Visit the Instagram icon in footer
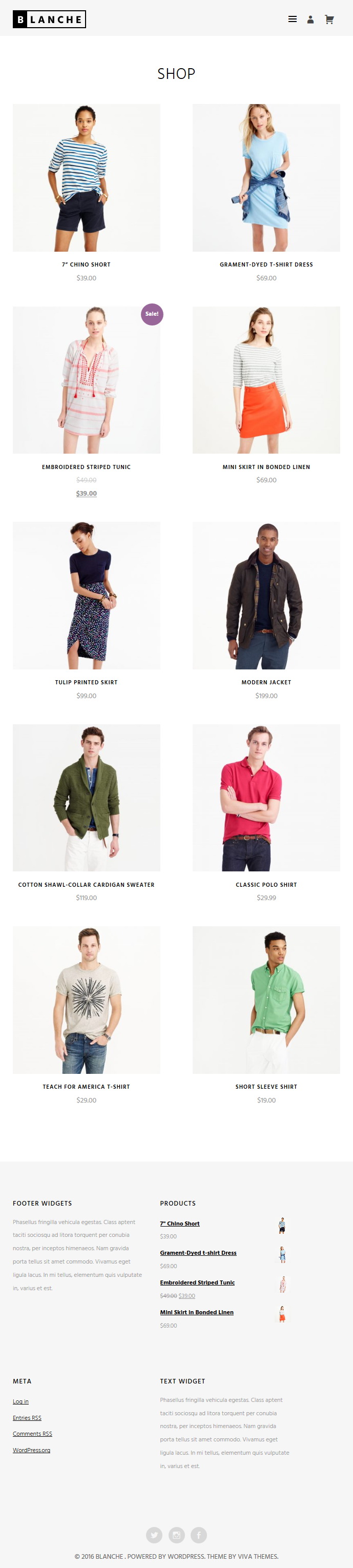The height and width of the screenshot is (1568, 353). (x=176, y=1535)
